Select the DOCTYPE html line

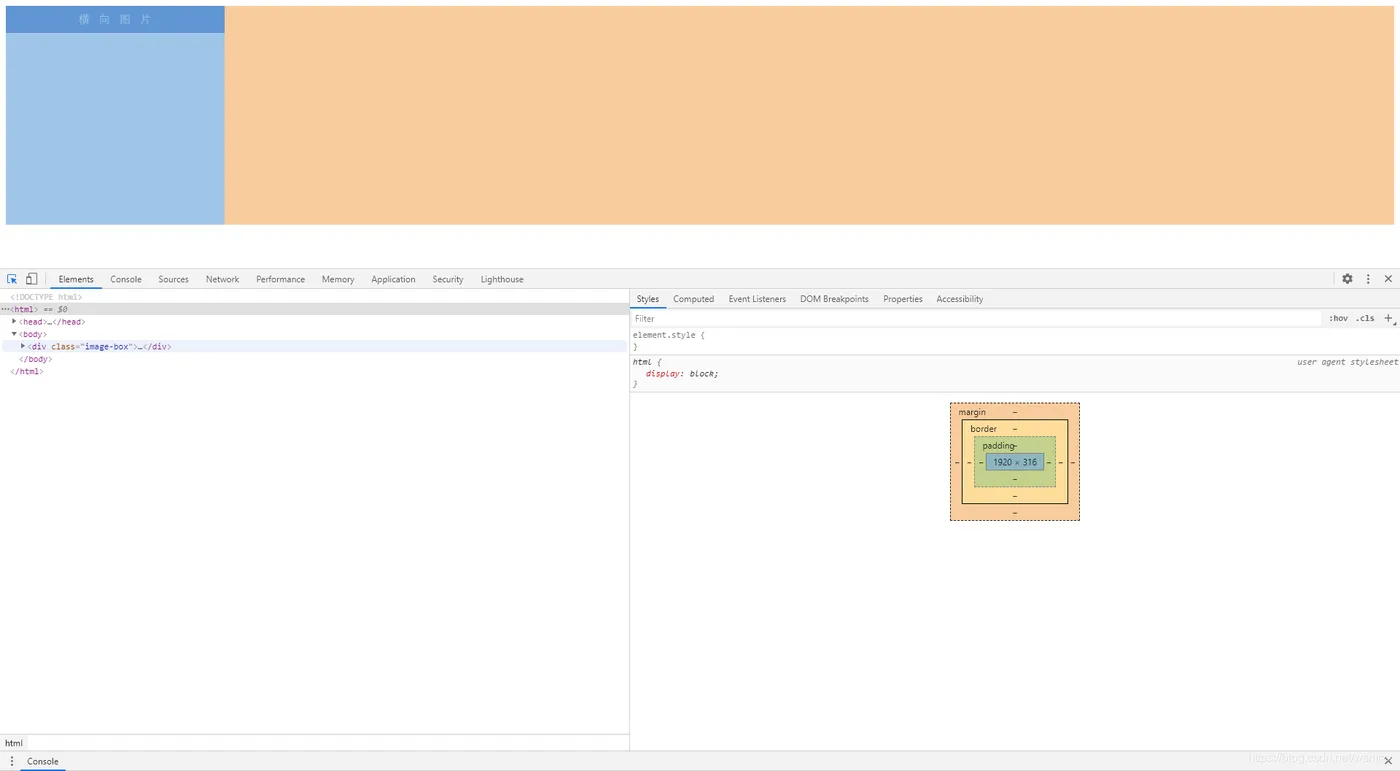point(46,297)
